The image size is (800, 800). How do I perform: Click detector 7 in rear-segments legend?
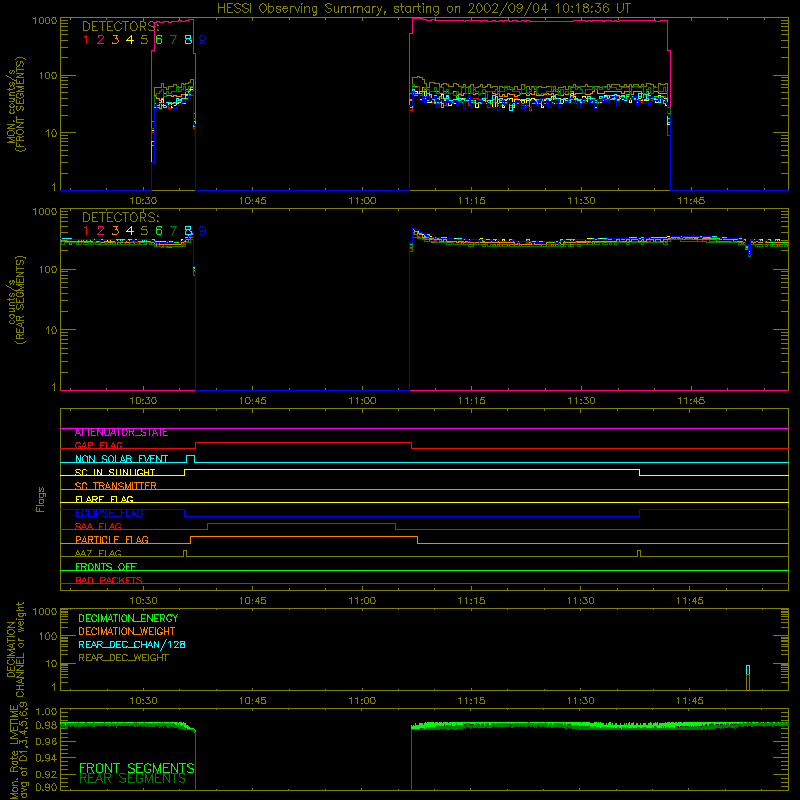click(x=173, y=231)
